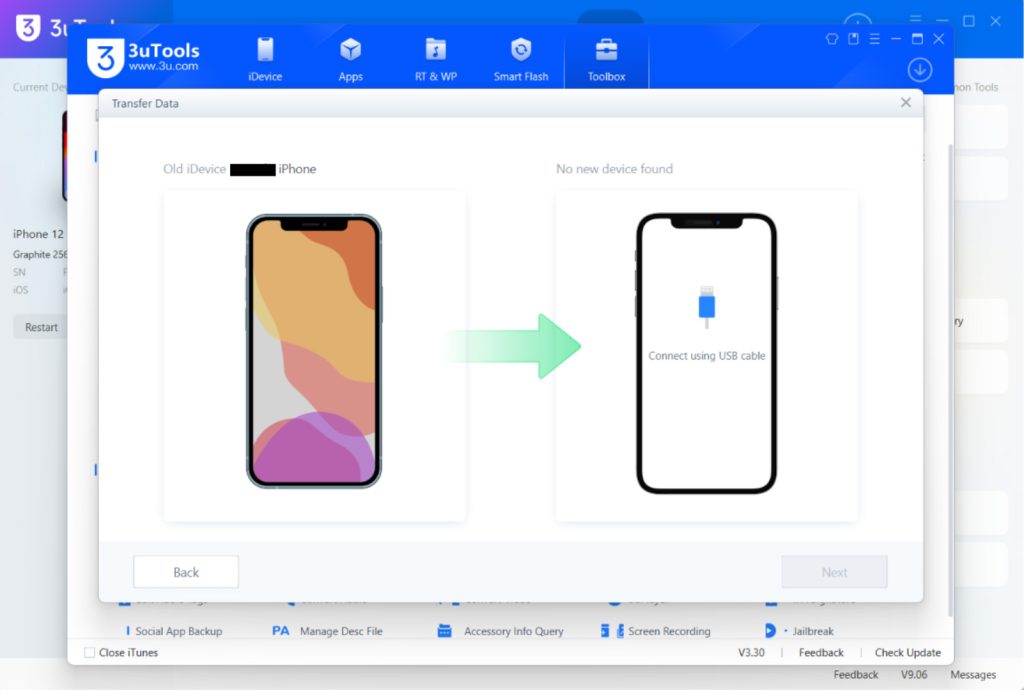Click V3.30 version text
The height and width of the screenshot is (690, 1024).
[751, 652]
